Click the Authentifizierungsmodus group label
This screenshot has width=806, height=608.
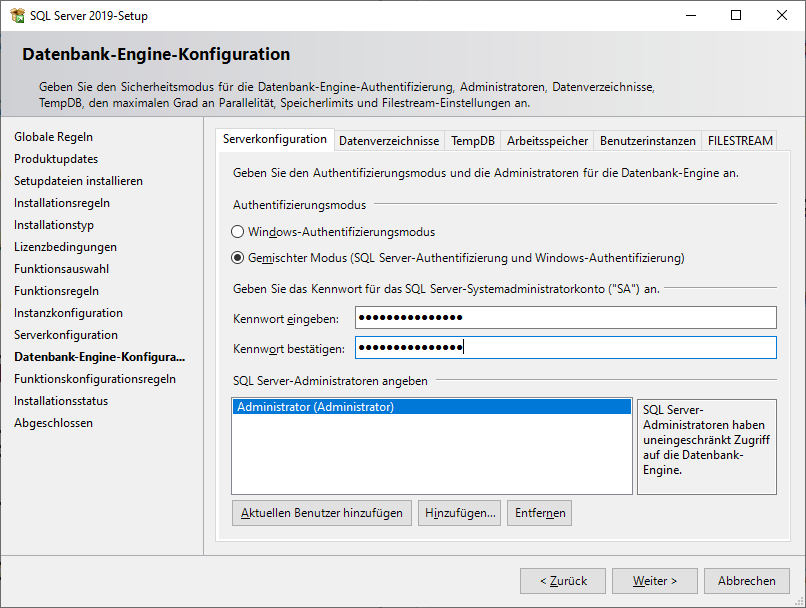click(300, 205)
